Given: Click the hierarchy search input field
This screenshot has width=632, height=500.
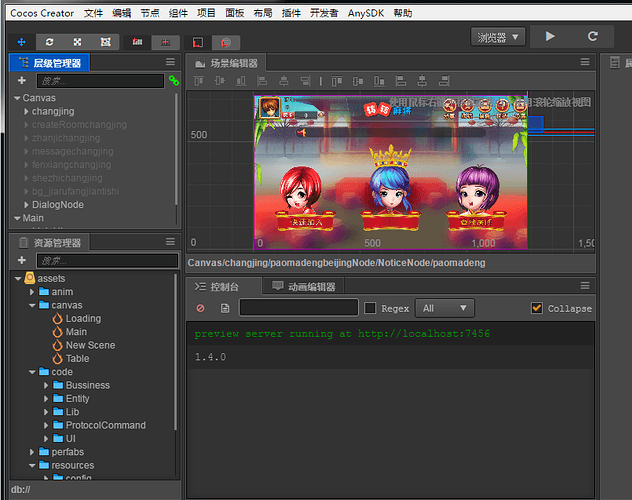Looking at the screenshot, I should [x=101, y=81].
